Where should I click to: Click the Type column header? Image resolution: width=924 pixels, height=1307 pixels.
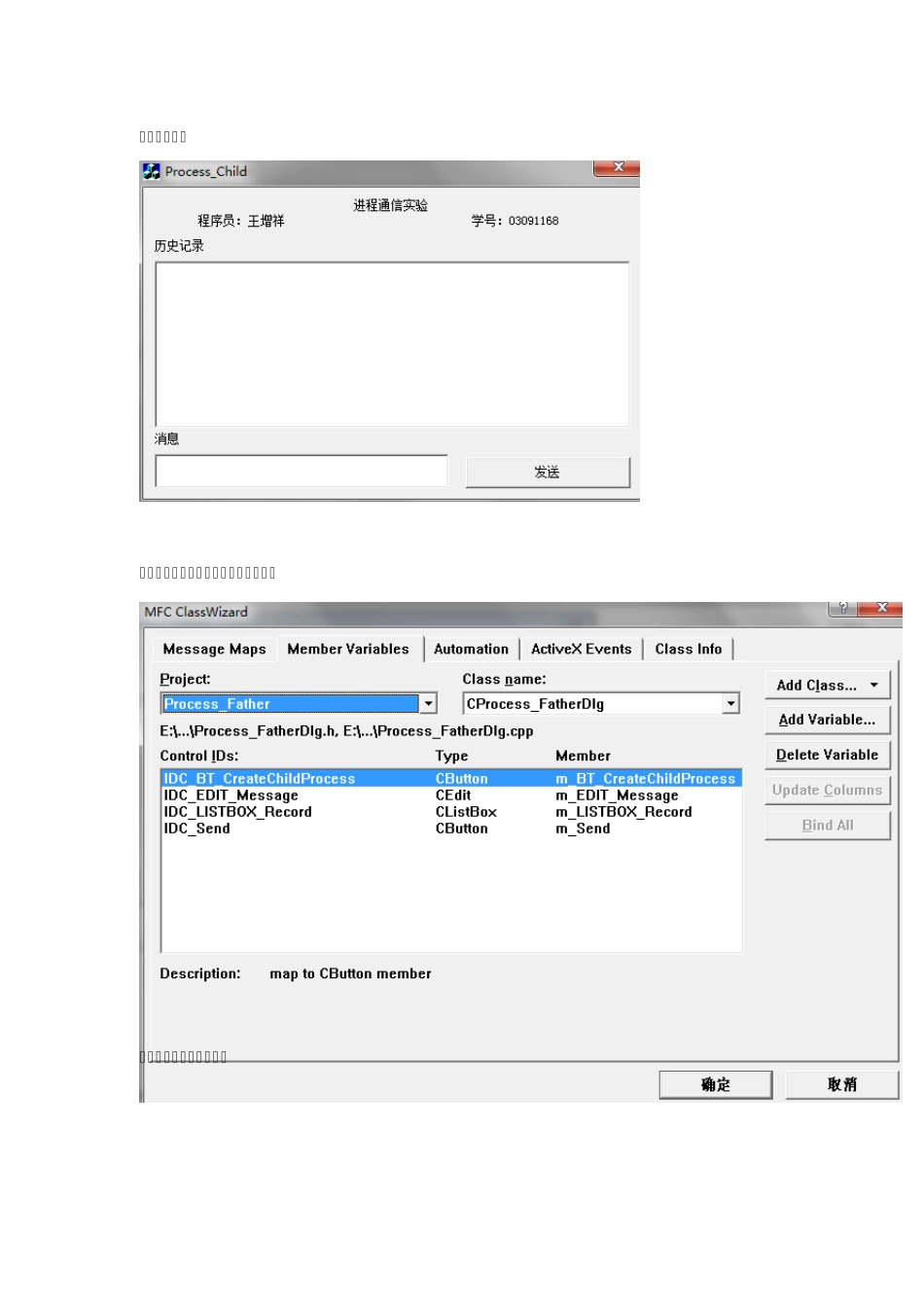tap(451, 756)
